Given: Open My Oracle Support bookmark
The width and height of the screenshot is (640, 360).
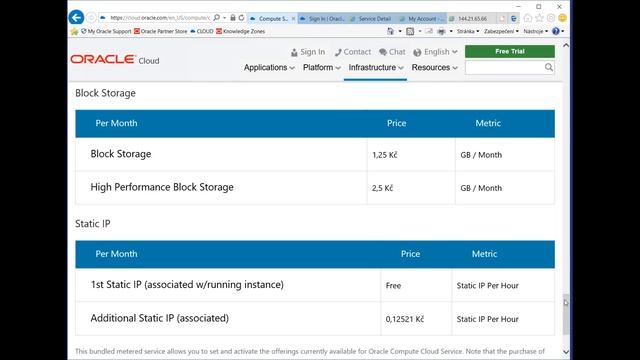Looking at the screenshot, I should point(106,31).
